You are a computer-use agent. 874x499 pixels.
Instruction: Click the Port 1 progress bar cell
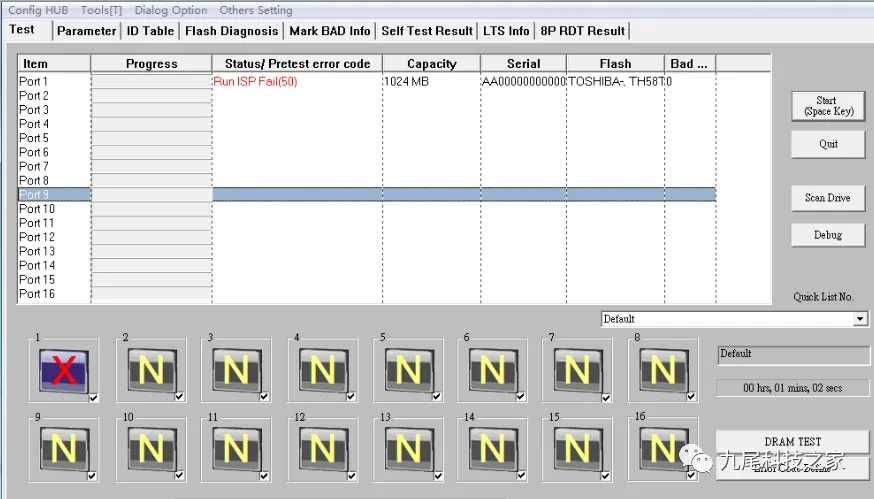[x=151, y=82]
